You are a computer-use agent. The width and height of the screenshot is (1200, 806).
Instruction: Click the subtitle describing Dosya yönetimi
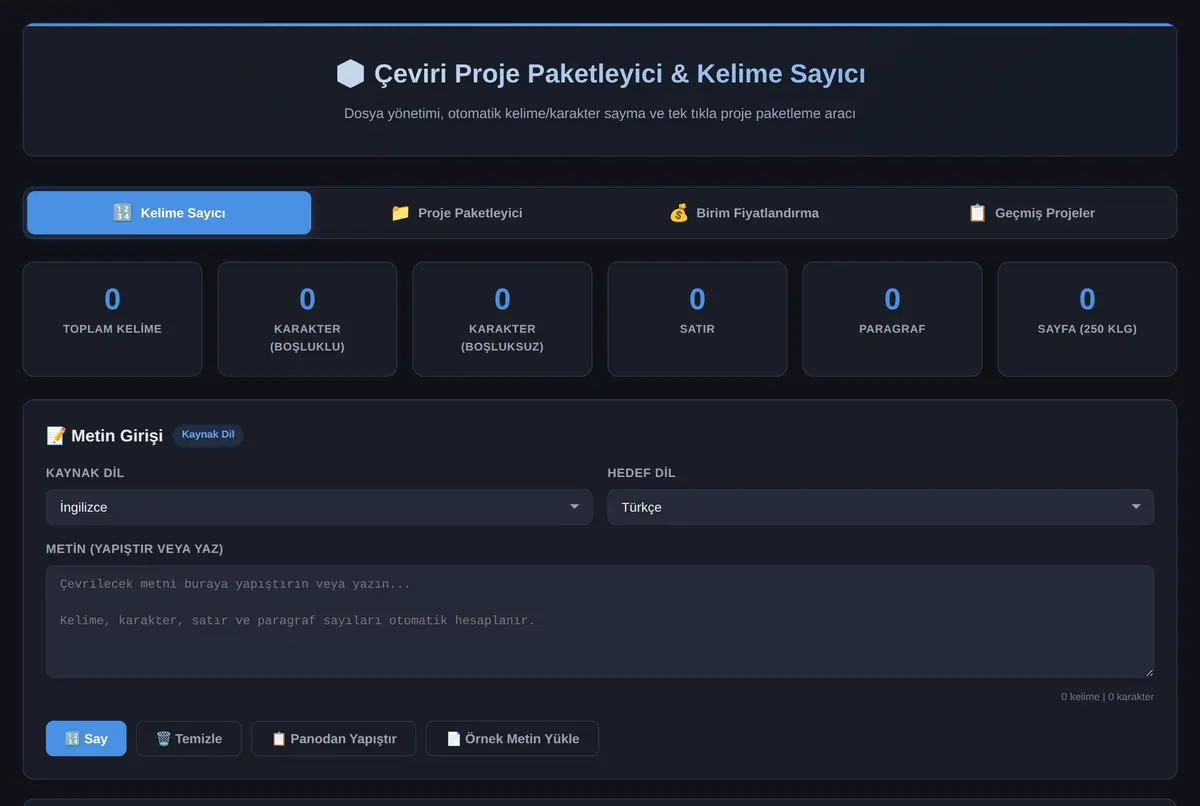pos(600,114)
